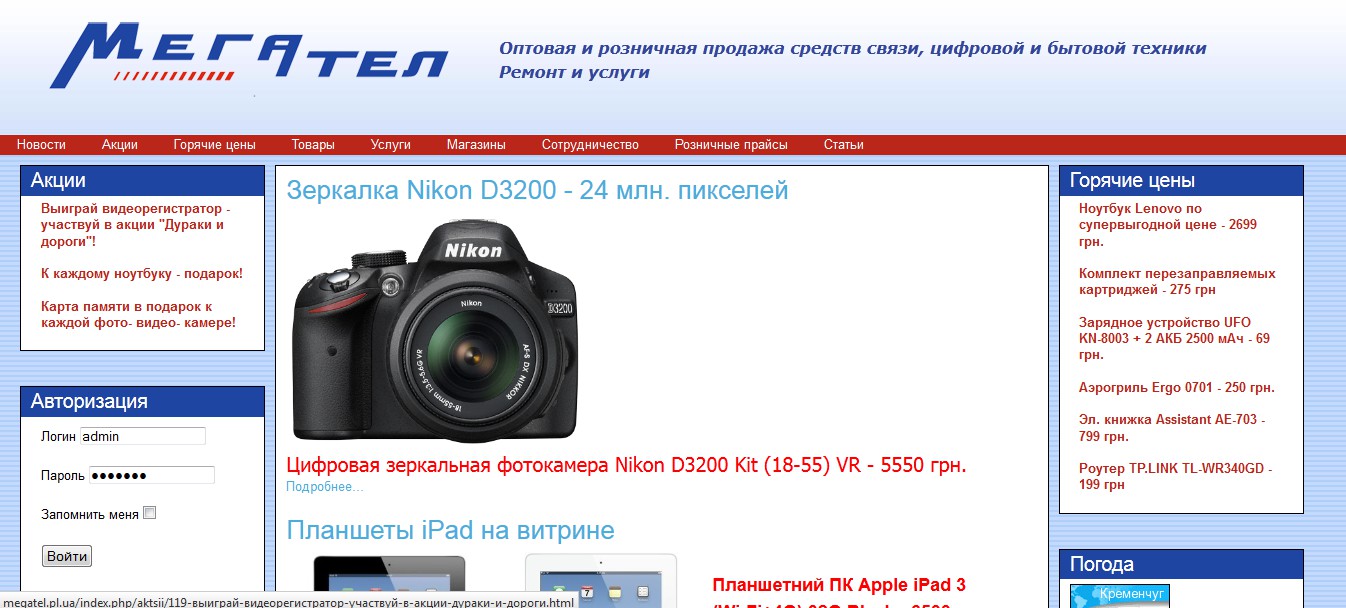Open the Услуги menu item
1346x608 pixels.
click(390, 145)
